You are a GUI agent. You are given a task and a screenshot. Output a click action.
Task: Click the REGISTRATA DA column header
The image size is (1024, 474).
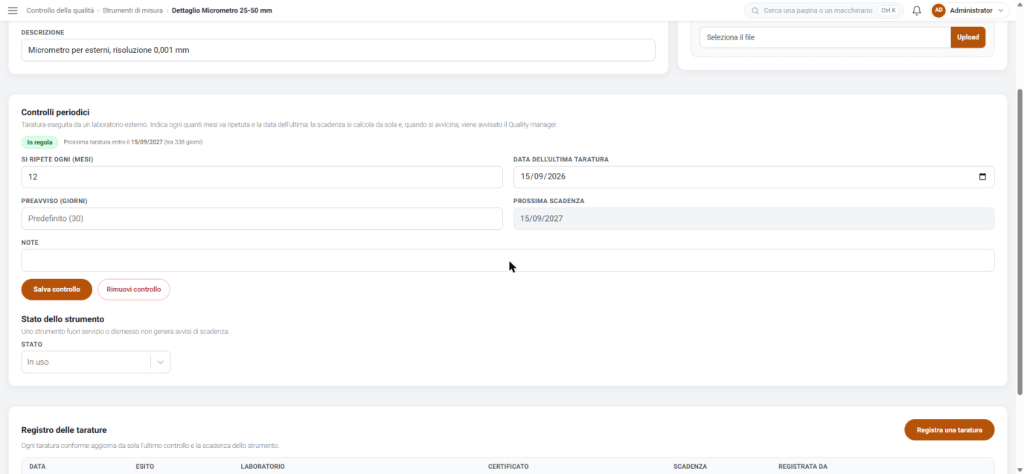click(803, 466)
